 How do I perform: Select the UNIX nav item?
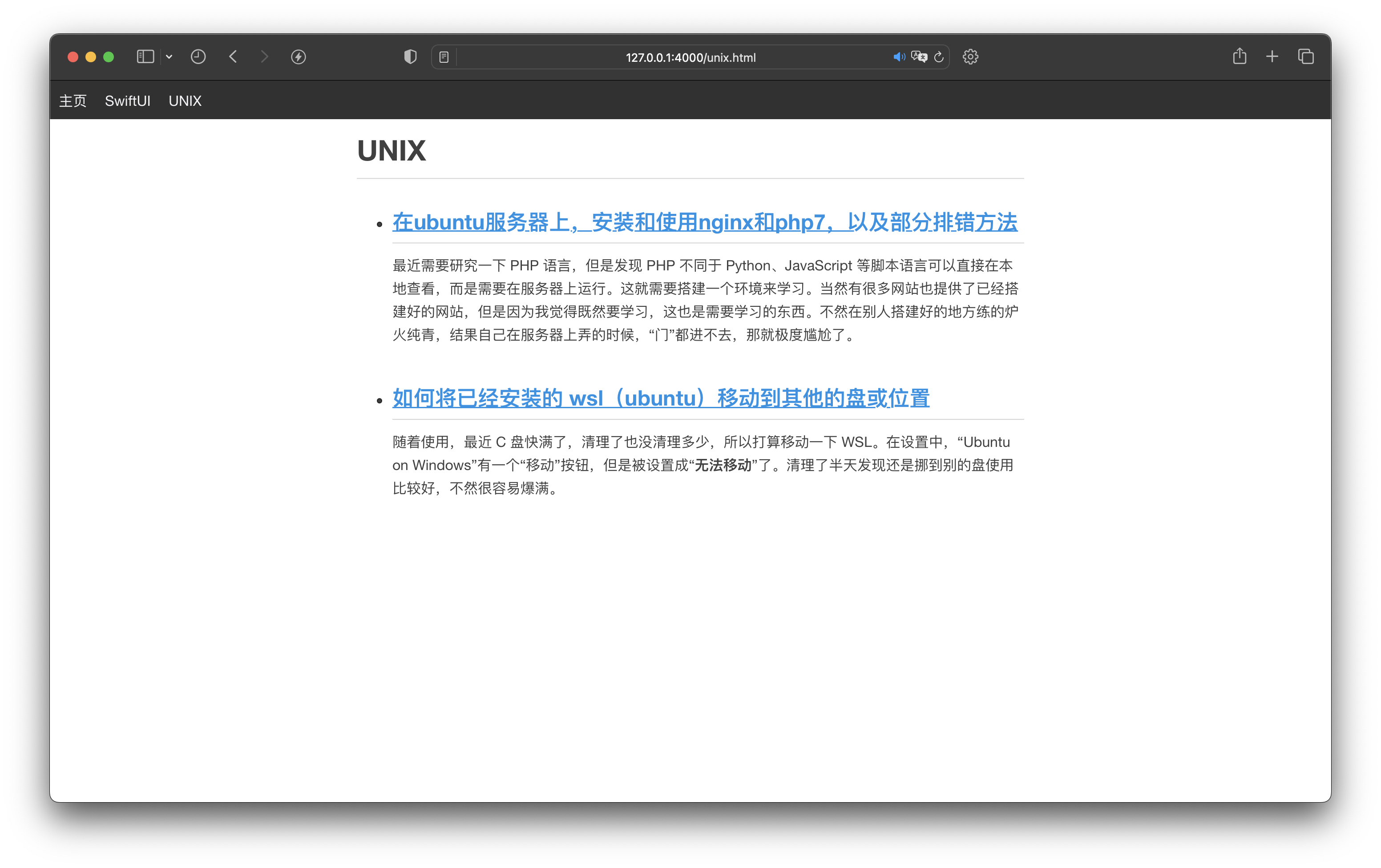pyautogui.click(x=185, y=101)
